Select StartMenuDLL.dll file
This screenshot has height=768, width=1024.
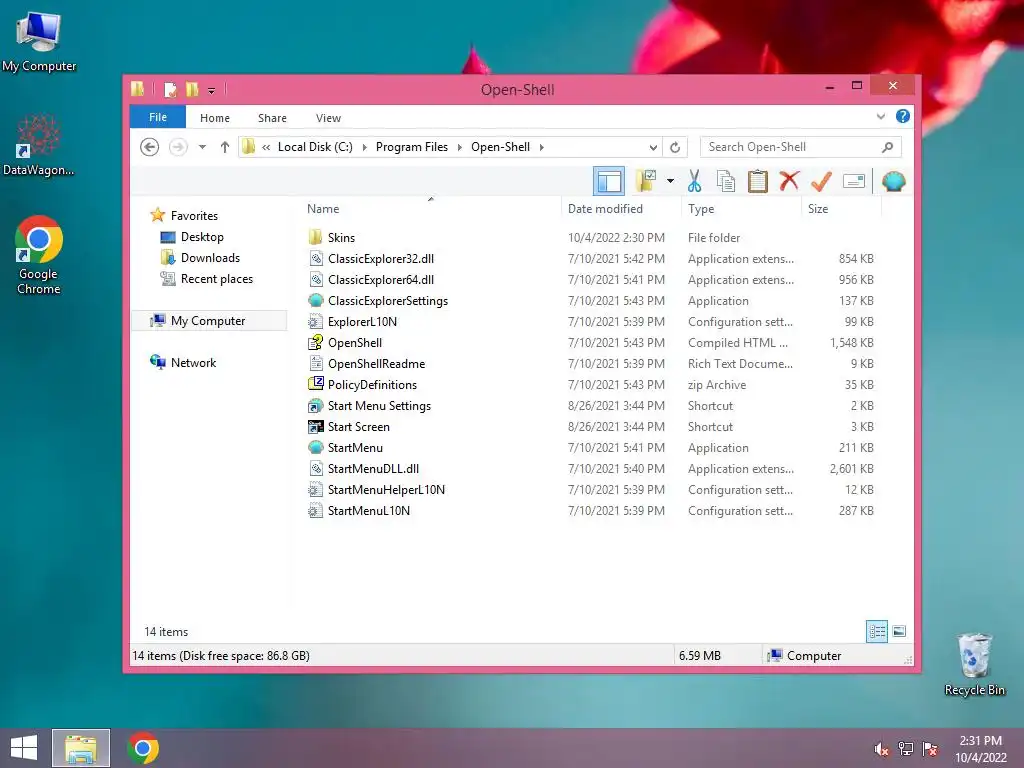pos(373,468)
